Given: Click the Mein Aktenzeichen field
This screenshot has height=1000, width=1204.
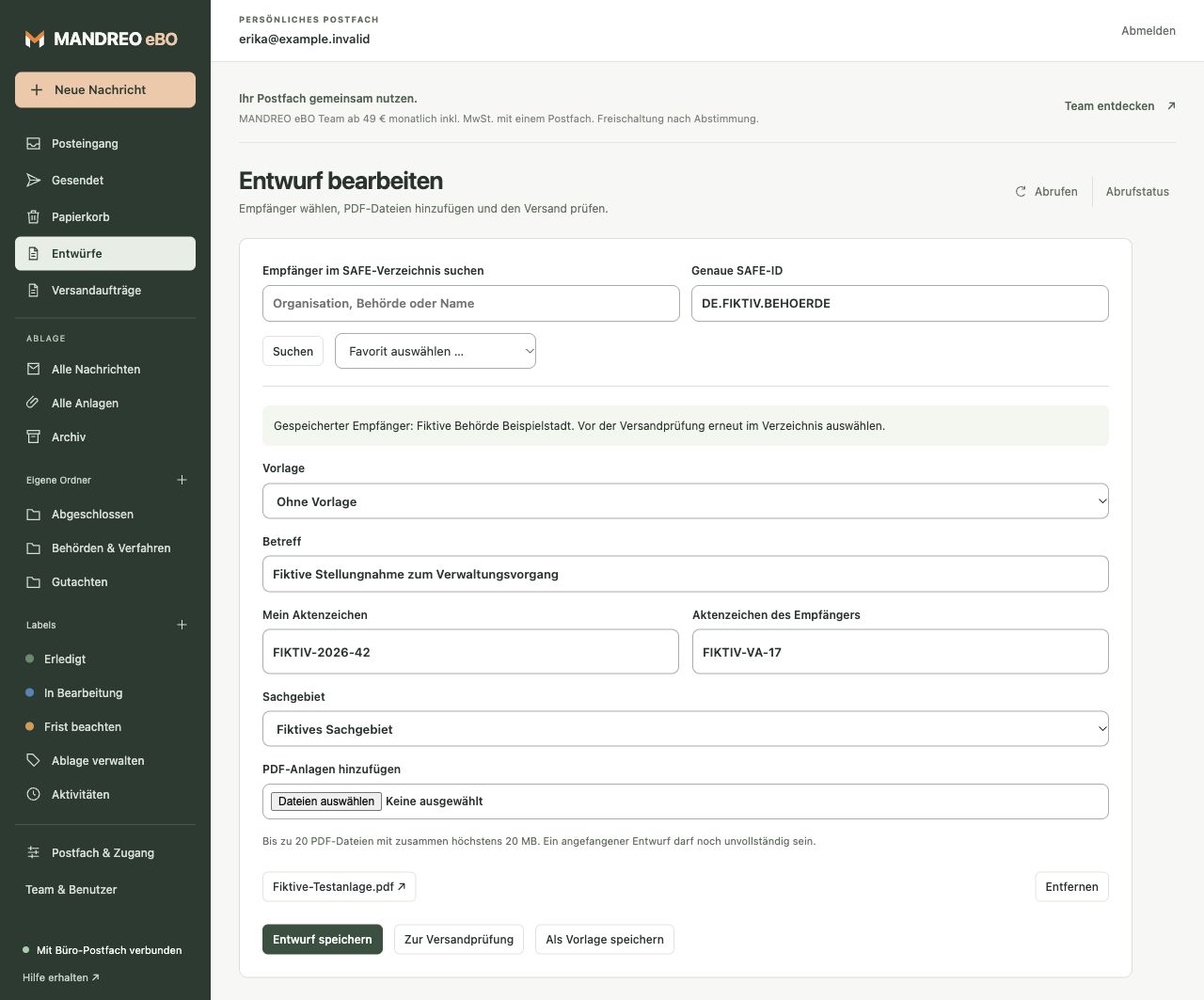Looking at the screenshot, I should [x=470, y=652].
